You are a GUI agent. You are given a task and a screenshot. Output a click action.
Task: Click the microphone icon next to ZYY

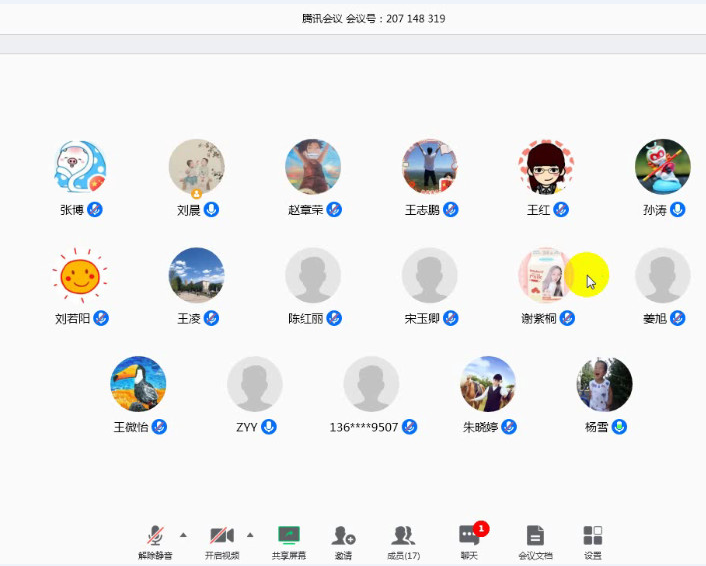[x=268, y=427]
